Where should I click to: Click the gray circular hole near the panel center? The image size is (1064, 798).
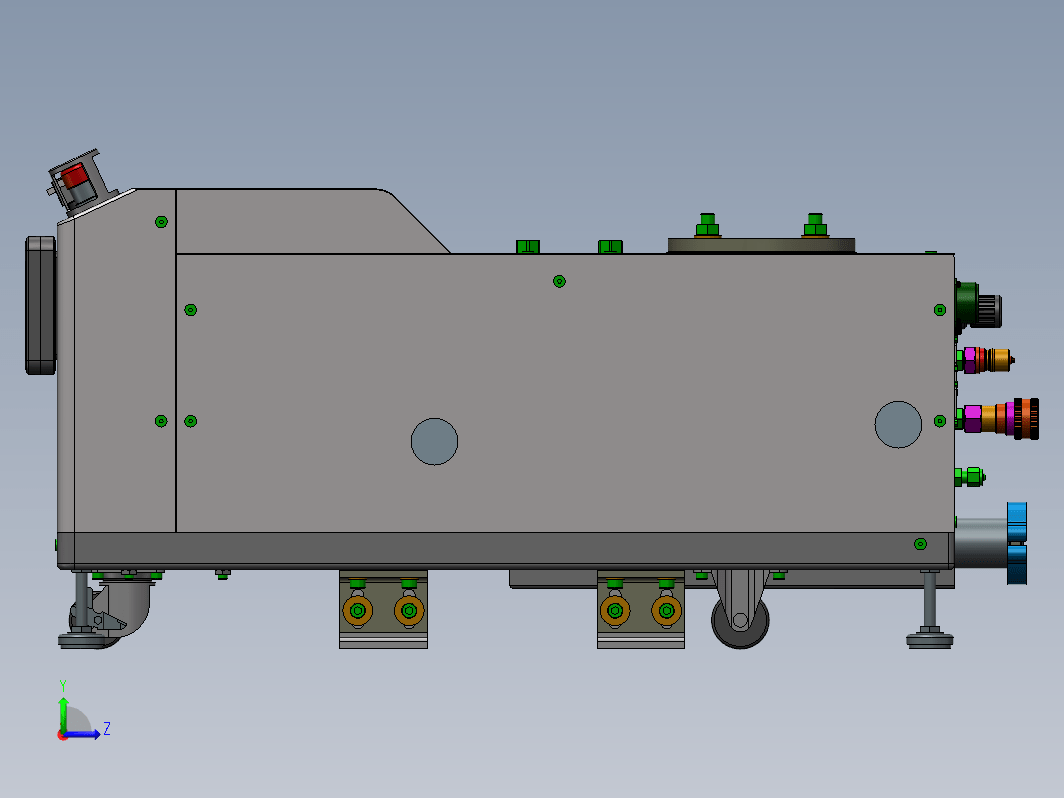[434, 442]
